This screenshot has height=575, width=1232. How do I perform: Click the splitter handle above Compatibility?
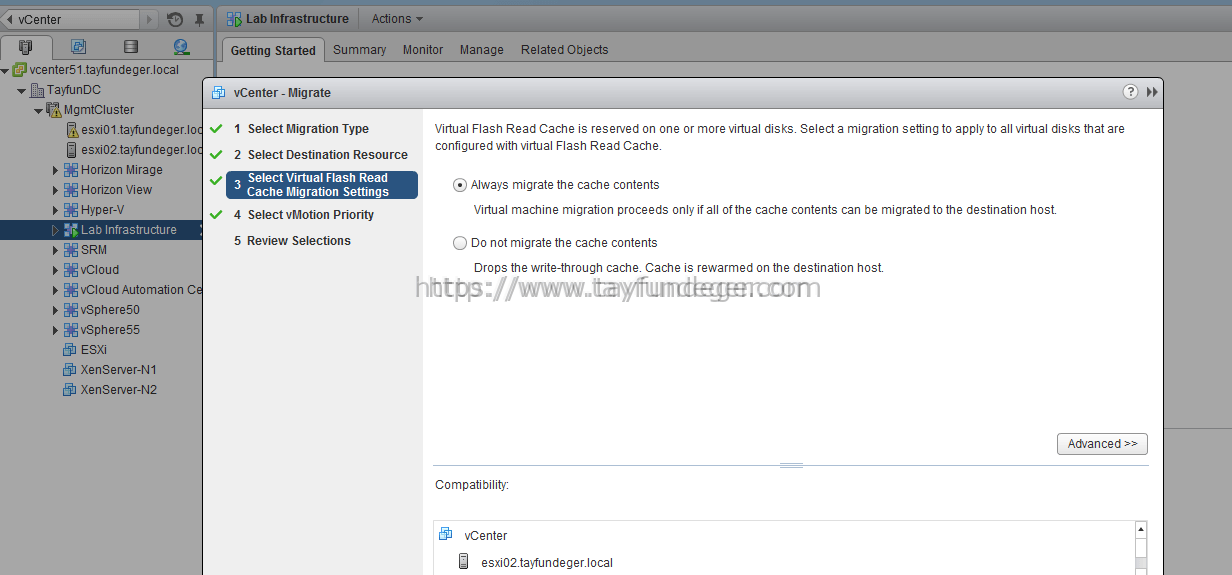pos(791,465)
